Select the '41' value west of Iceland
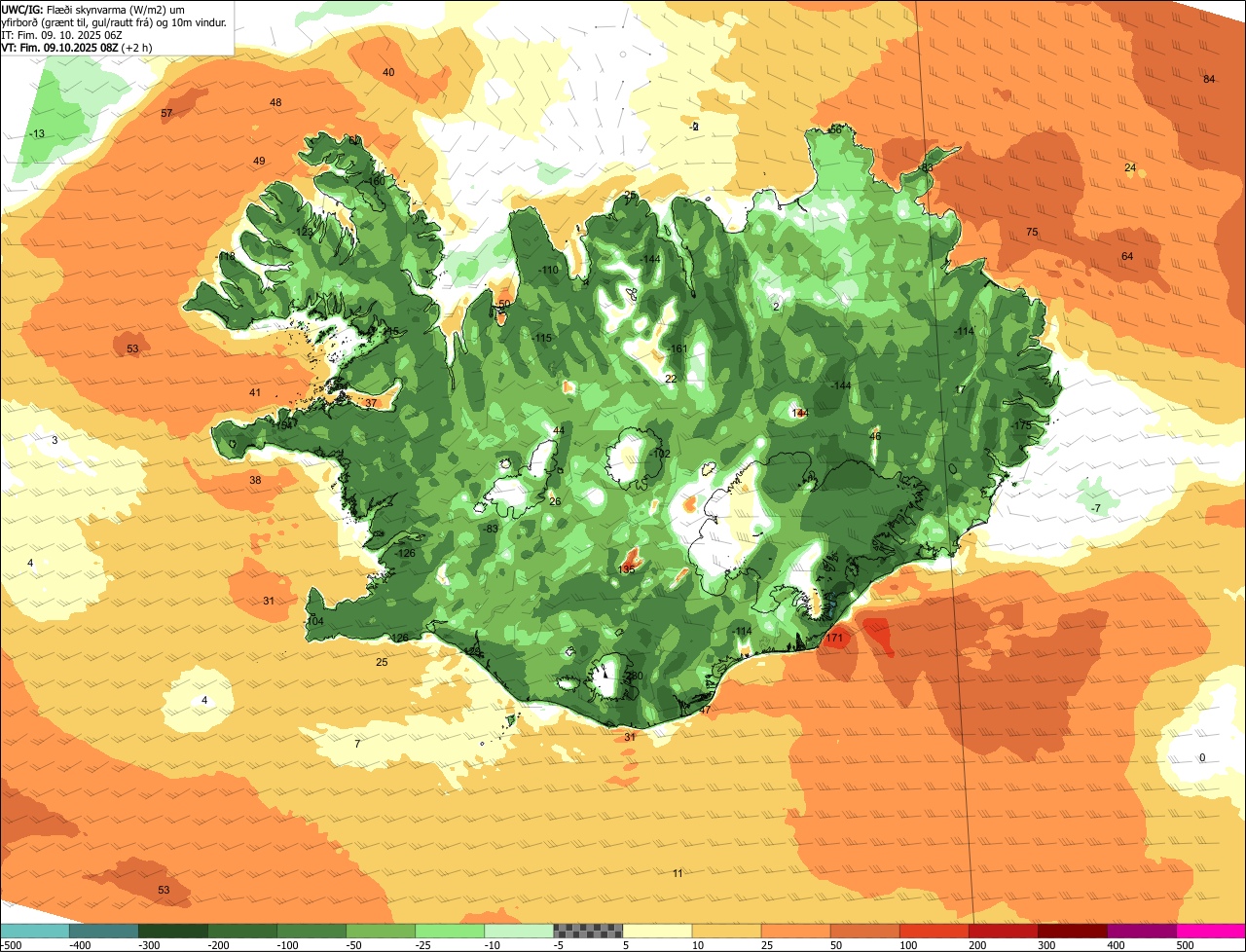This screenshot has width=1246, height=952. (255, 392)
